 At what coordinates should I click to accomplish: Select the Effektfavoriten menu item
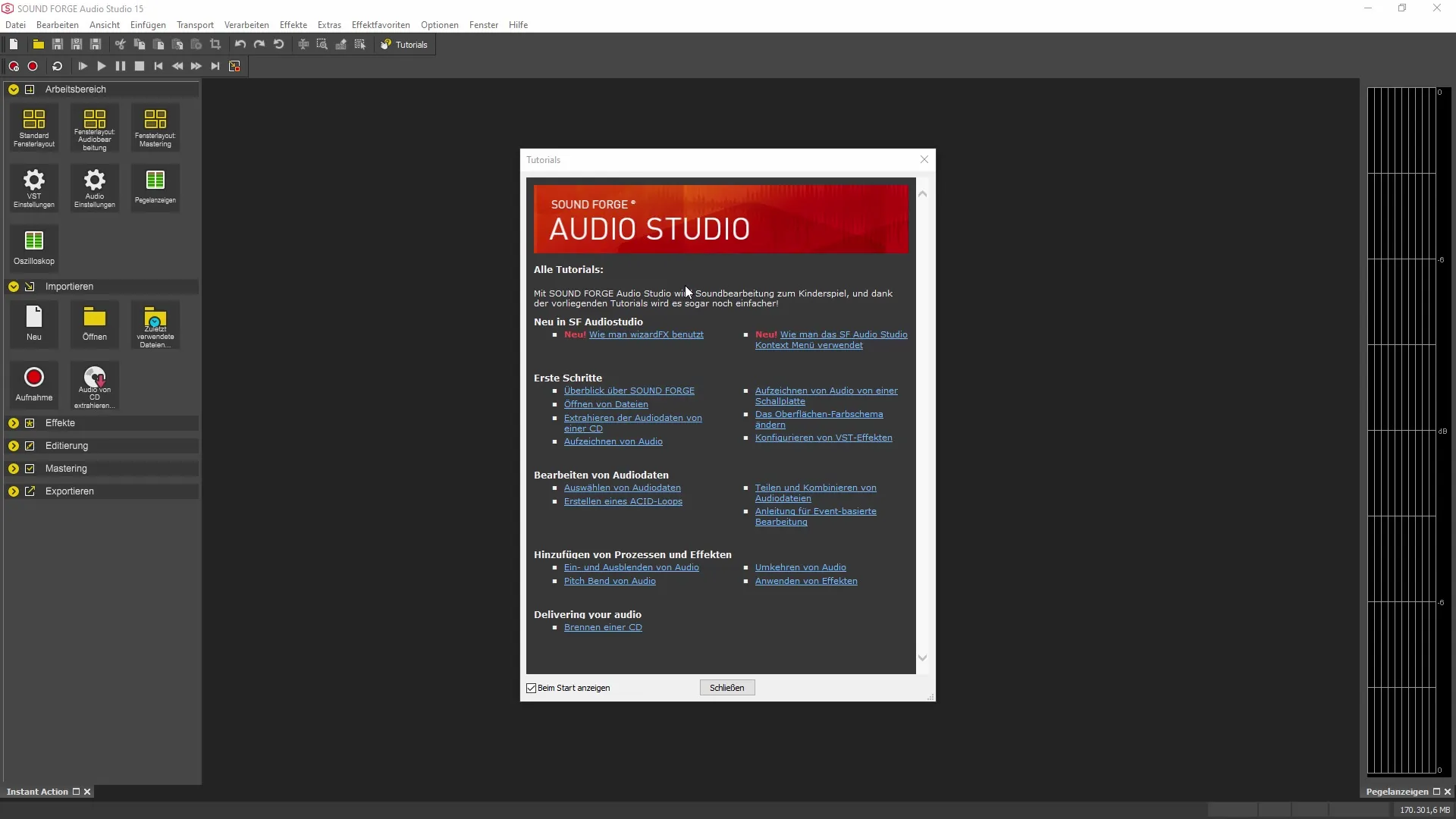coord(380,24)
